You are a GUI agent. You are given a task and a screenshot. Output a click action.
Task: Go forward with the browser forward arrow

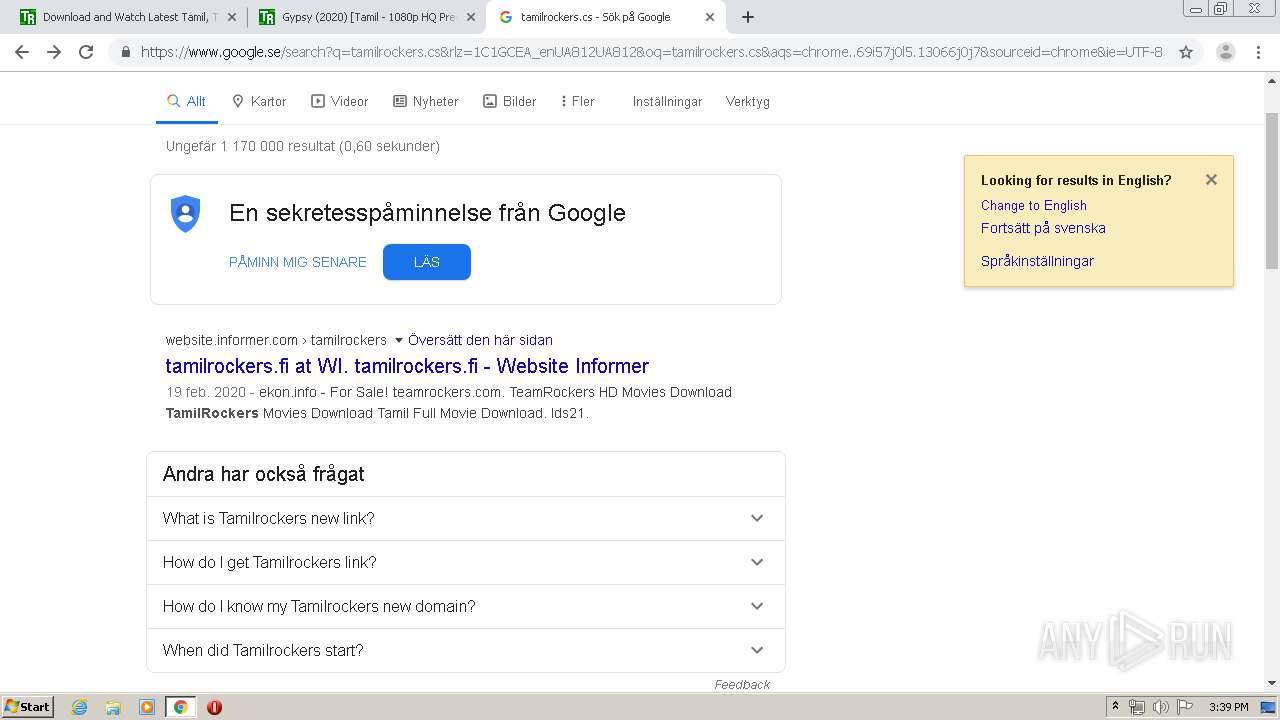[x=54, y=52]
